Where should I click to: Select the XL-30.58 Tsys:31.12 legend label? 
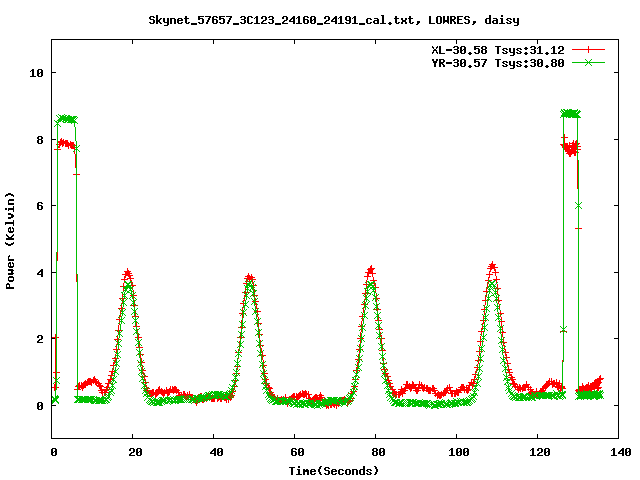[x=498, y=50]
